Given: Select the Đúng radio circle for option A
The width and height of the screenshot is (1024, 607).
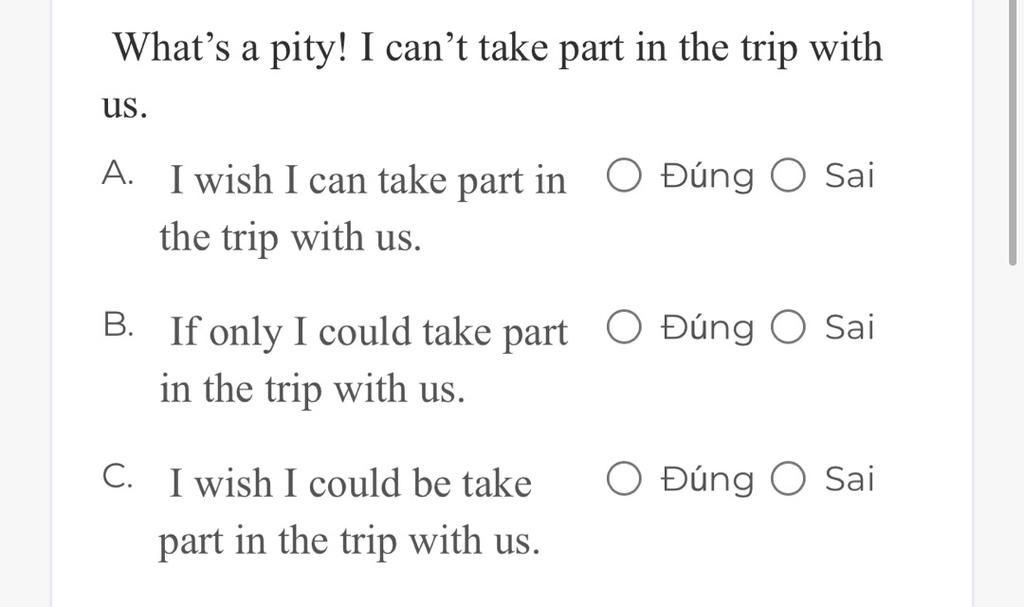Looking at the screenshot, I should [624, 176].
